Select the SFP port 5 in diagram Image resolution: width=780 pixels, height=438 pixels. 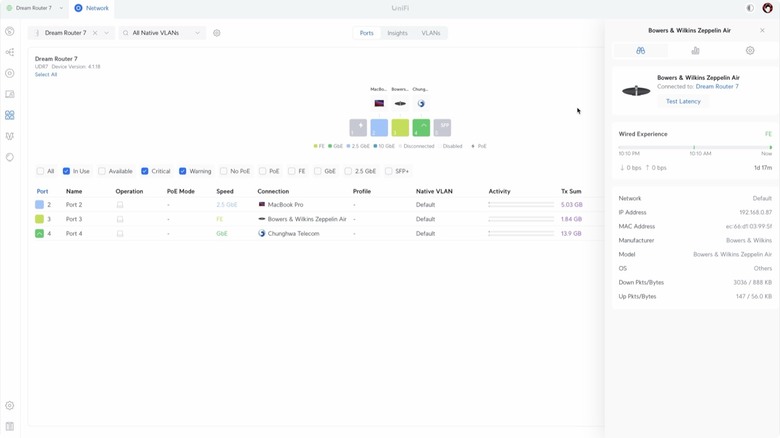click(442, 127)
